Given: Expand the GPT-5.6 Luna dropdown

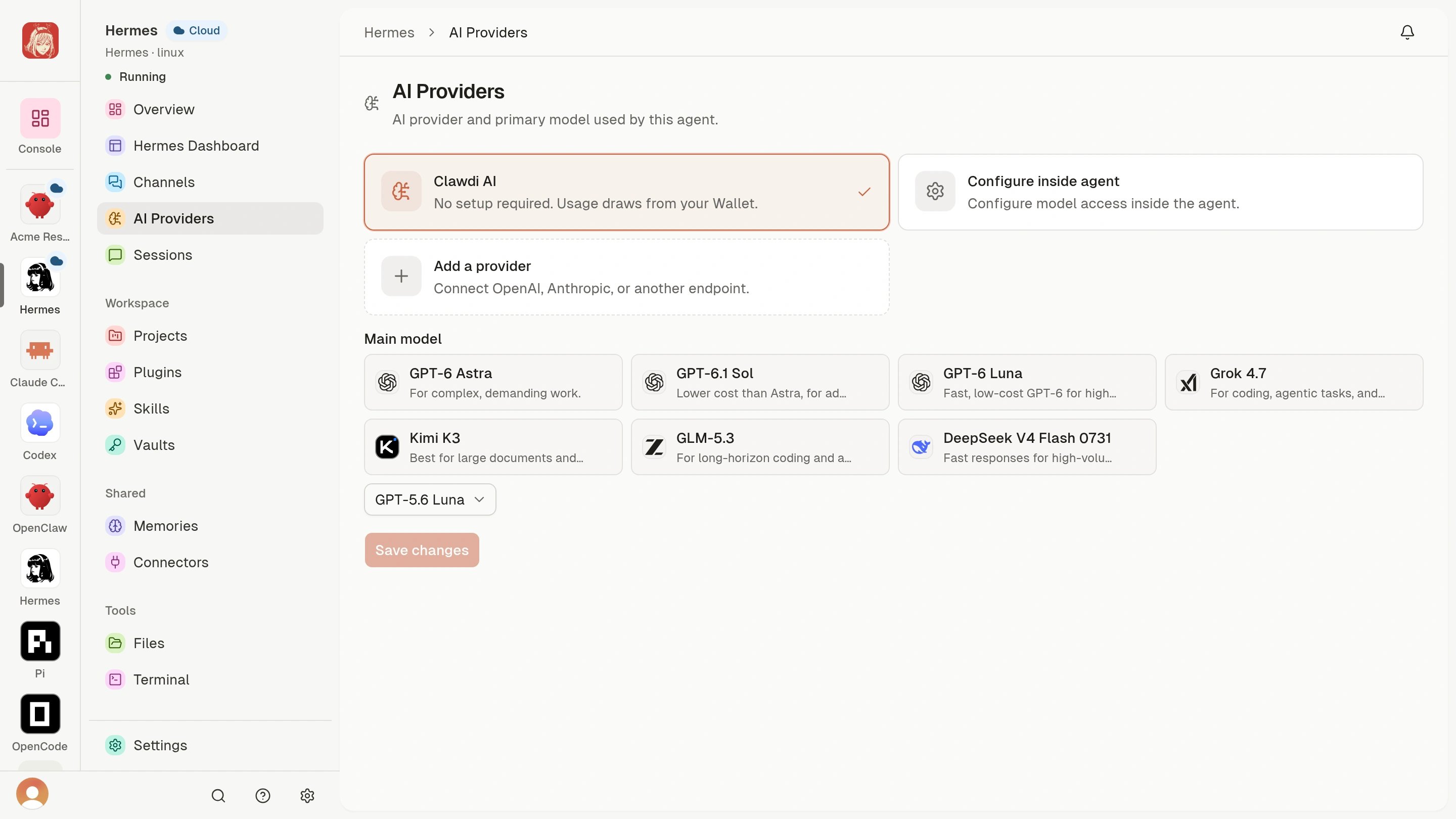Looking at the screenshot, I should tap(430, 499).
